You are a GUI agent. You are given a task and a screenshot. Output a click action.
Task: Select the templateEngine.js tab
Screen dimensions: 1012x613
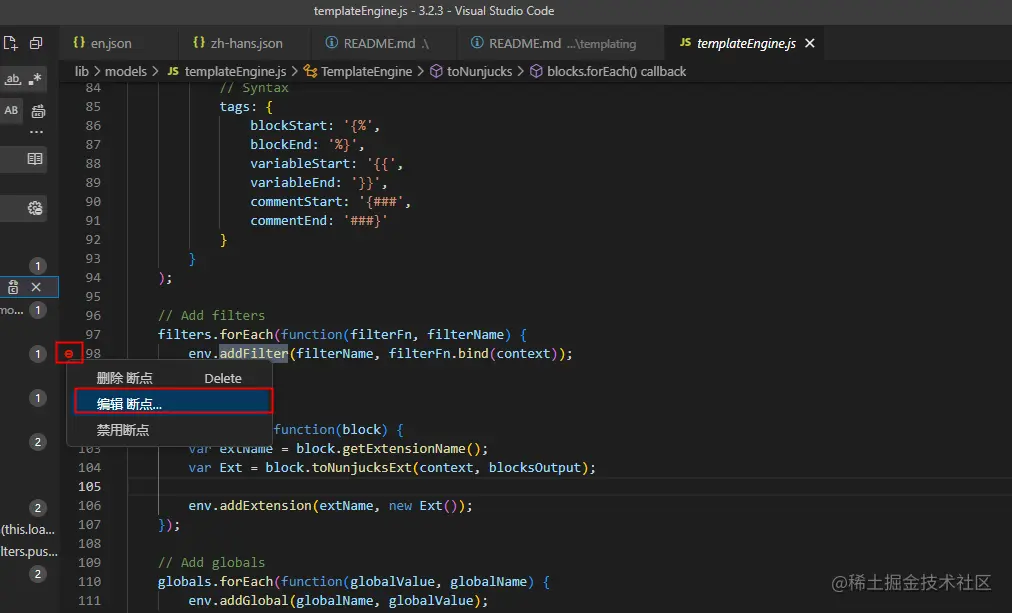coord(745,43)
